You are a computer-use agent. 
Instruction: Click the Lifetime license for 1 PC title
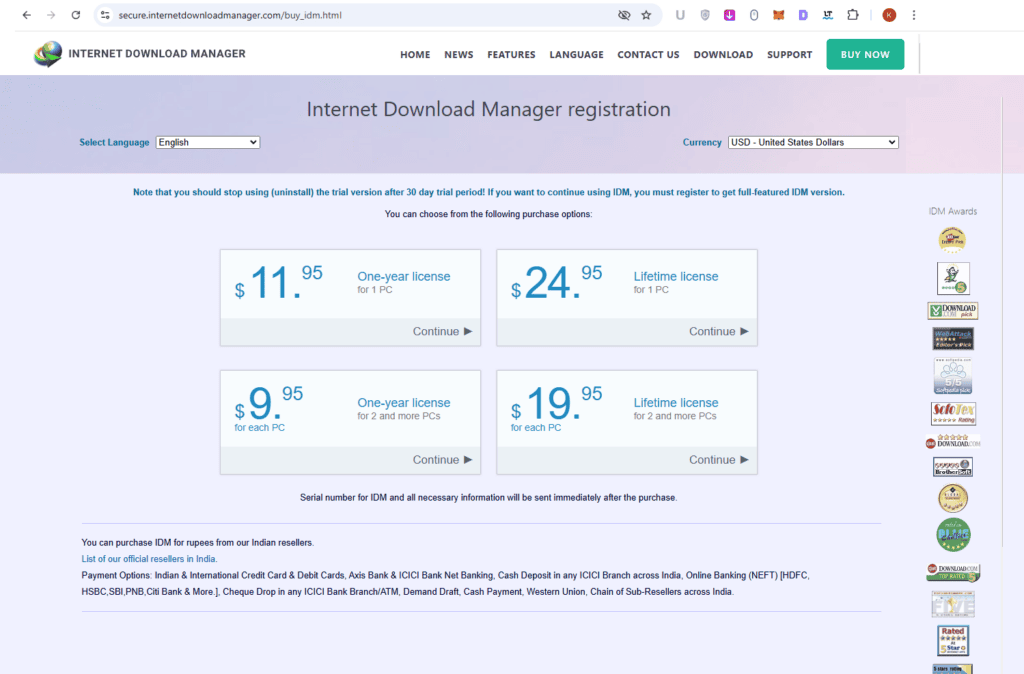tap(676, 277)
